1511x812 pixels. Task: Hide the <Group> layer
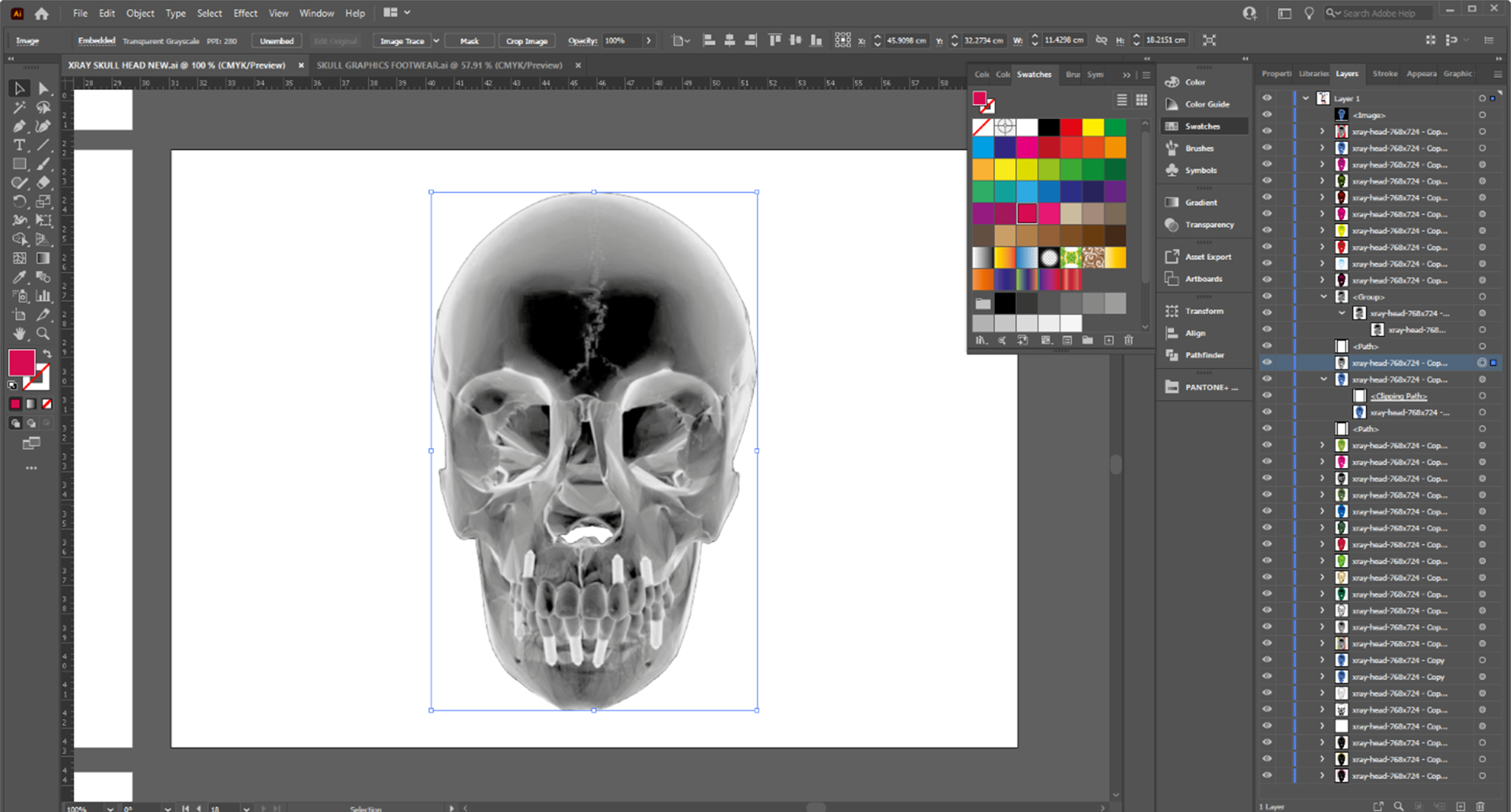point(1267,296)
